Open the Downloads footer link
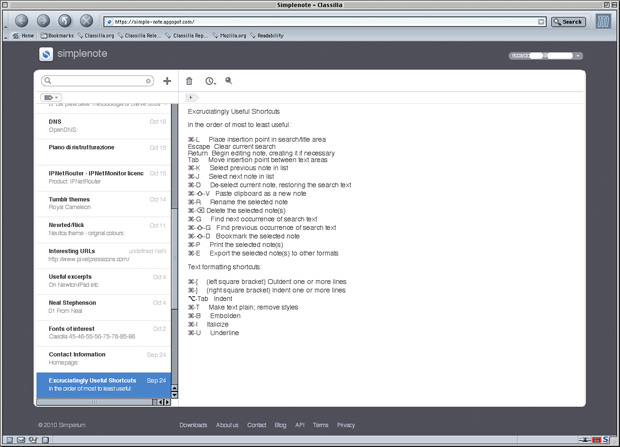 pyautogui.click(x=193, y=425)
